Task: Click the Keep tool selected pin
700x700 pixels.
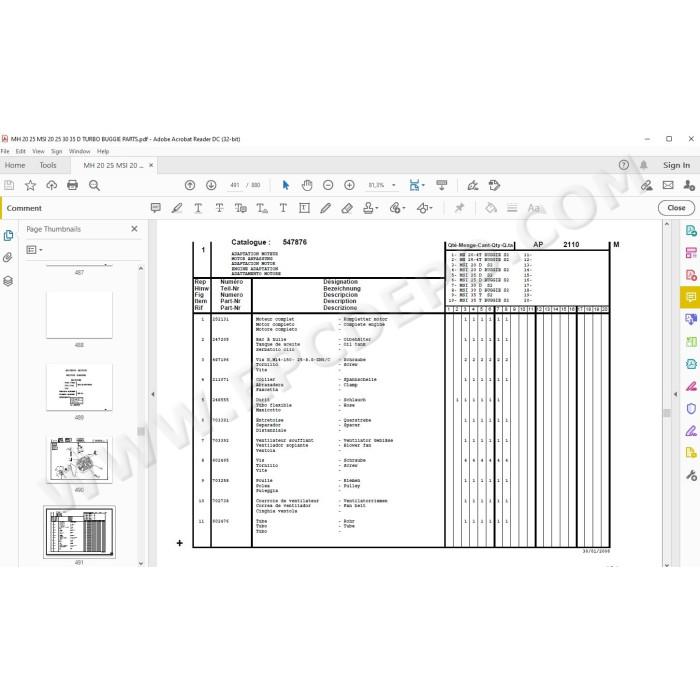Action: 459,208
